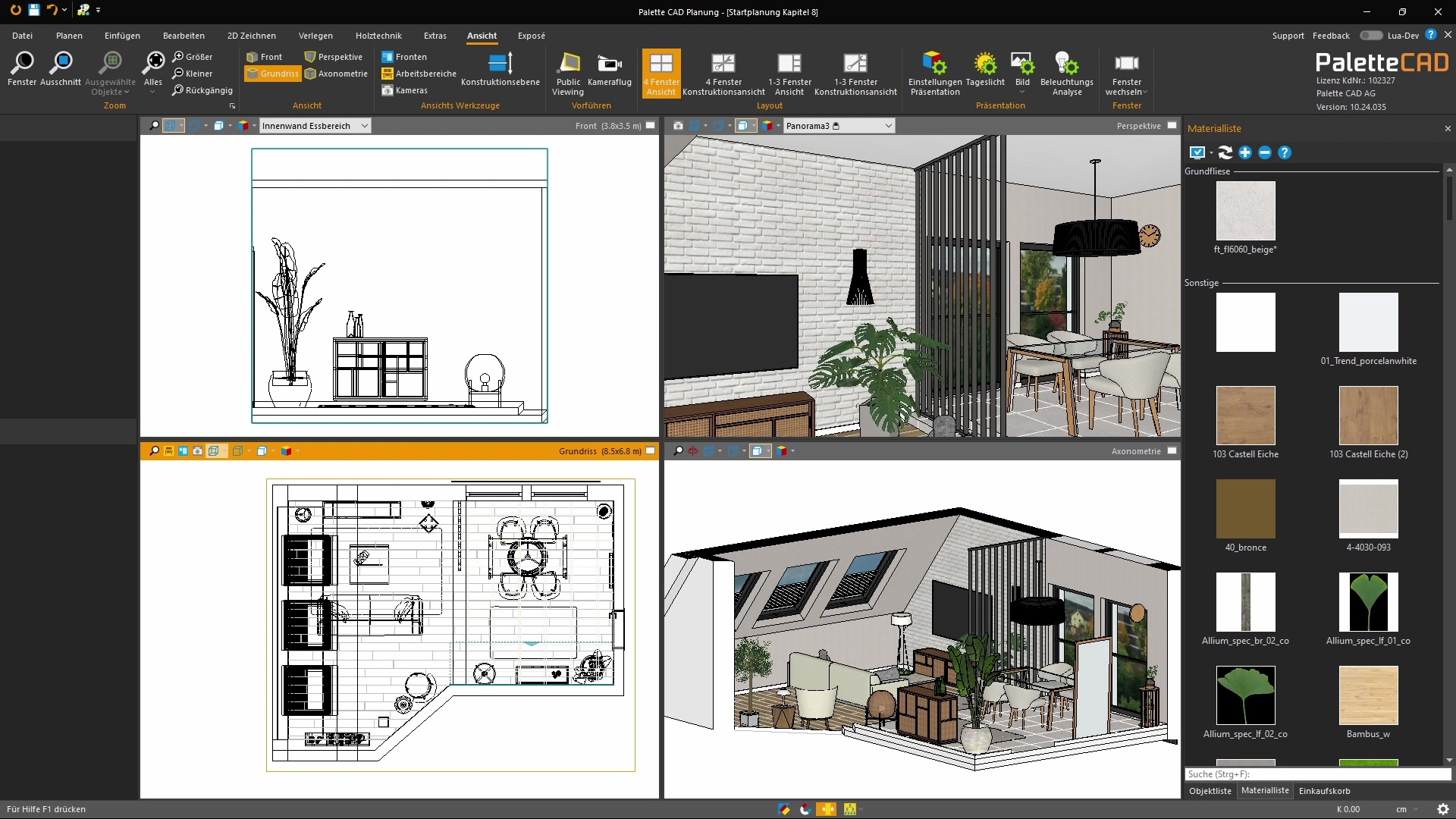1456x819 pixels.
Task: Select 4 Fenster Konstruktionsansicht layout
Action: pyautogui.click(x=723, y=74)
